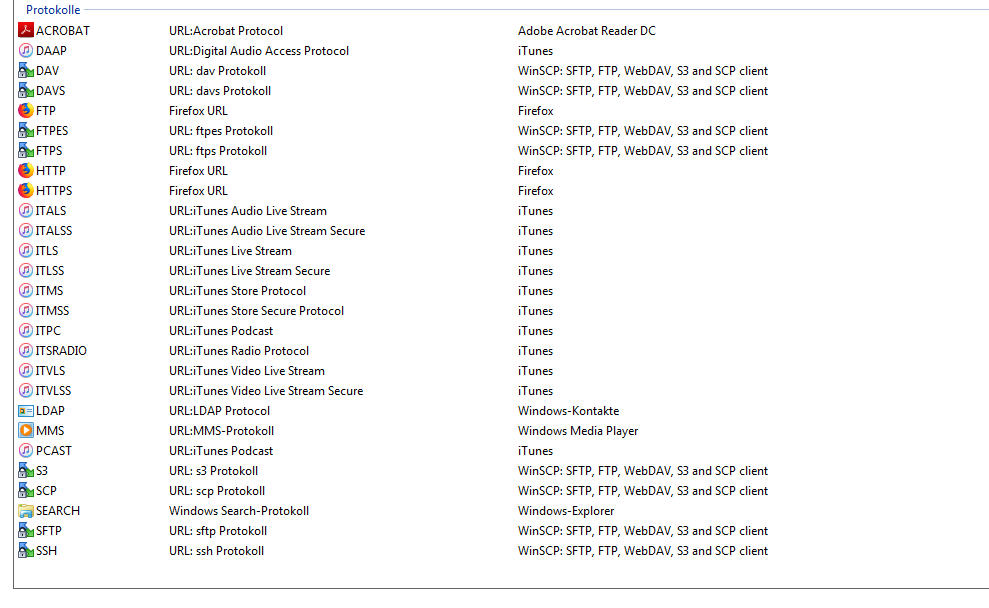Image resolution: width=989 pixels, height=608 pixels.
Task: Click the iTunes icon beside ITVLSS
Action: pyautogui.click(x=26, y=390)
